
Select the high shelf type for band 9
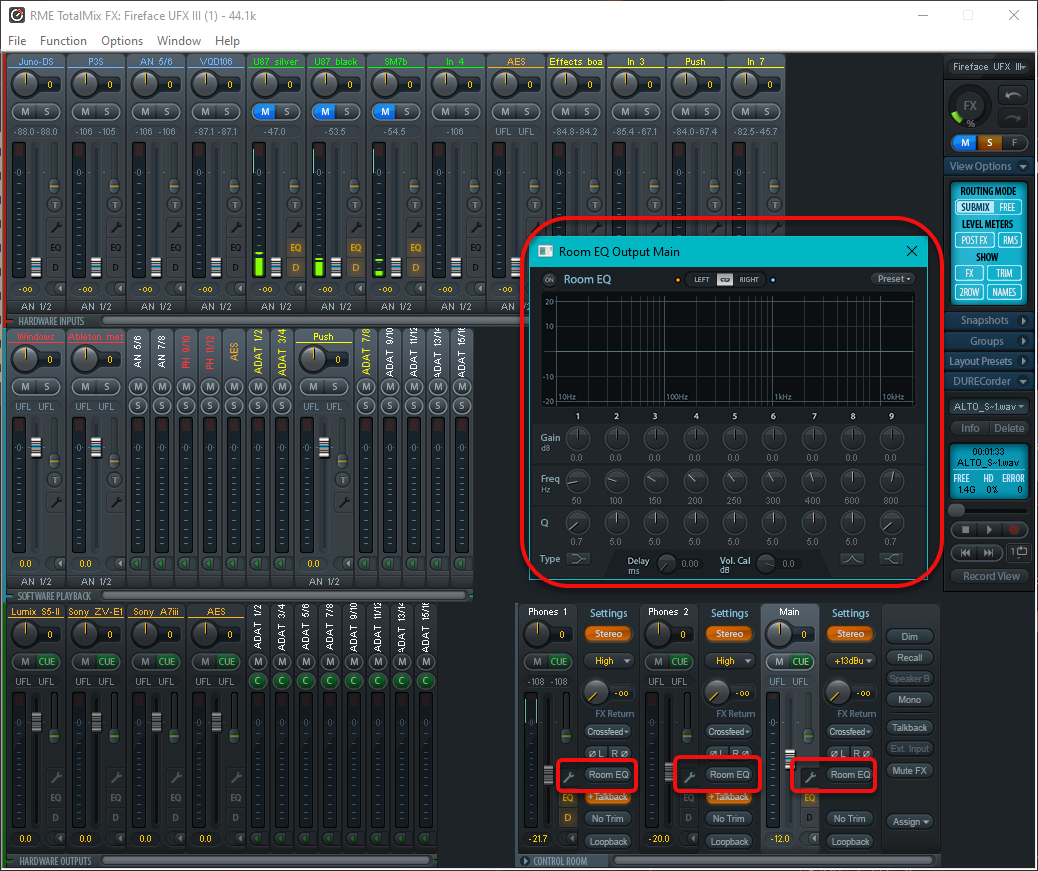click(891, 560)
